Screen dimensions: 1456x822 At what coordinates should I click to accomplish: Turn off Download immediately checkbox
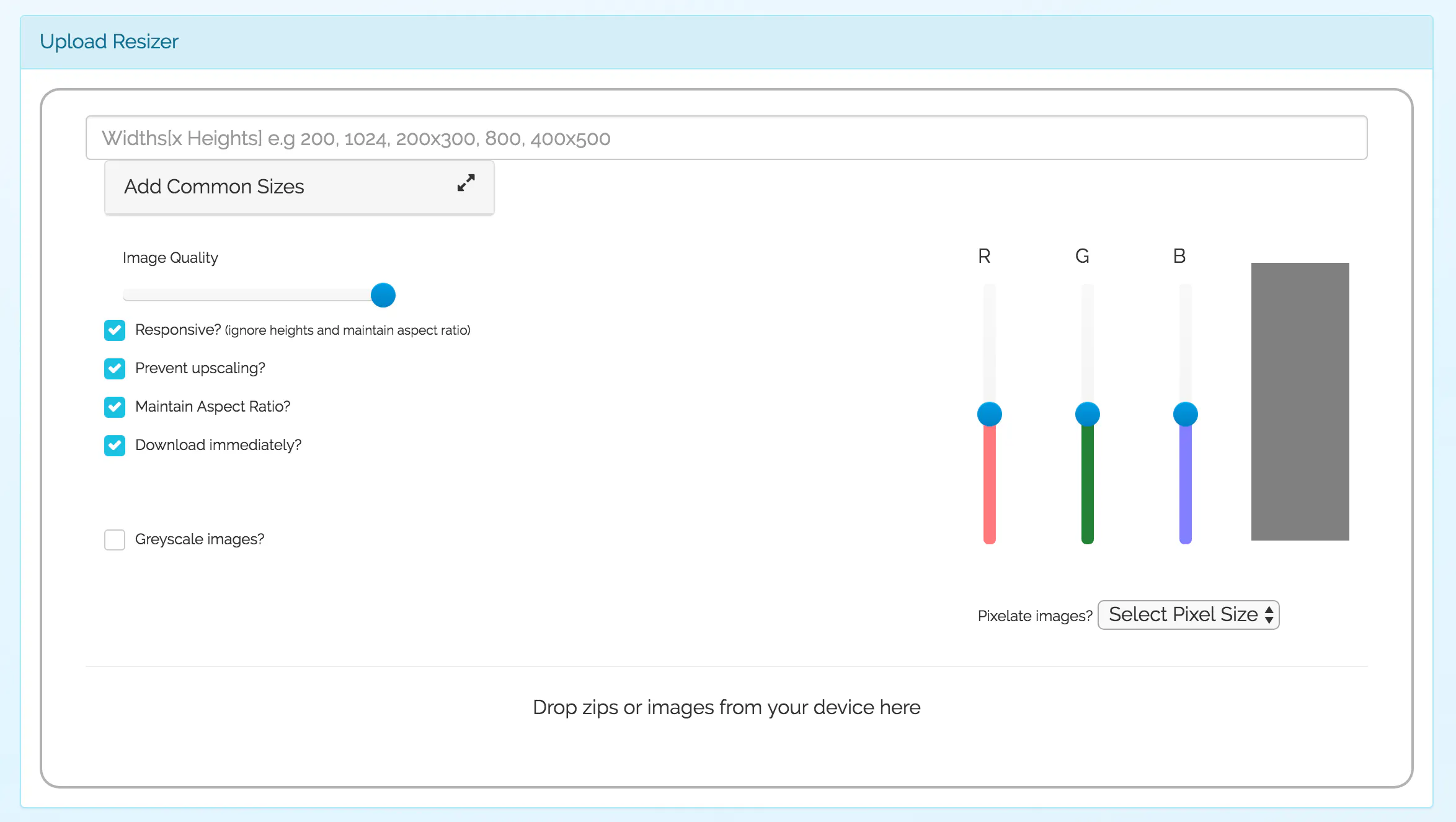pyautogui.click(x=115, y=446)
